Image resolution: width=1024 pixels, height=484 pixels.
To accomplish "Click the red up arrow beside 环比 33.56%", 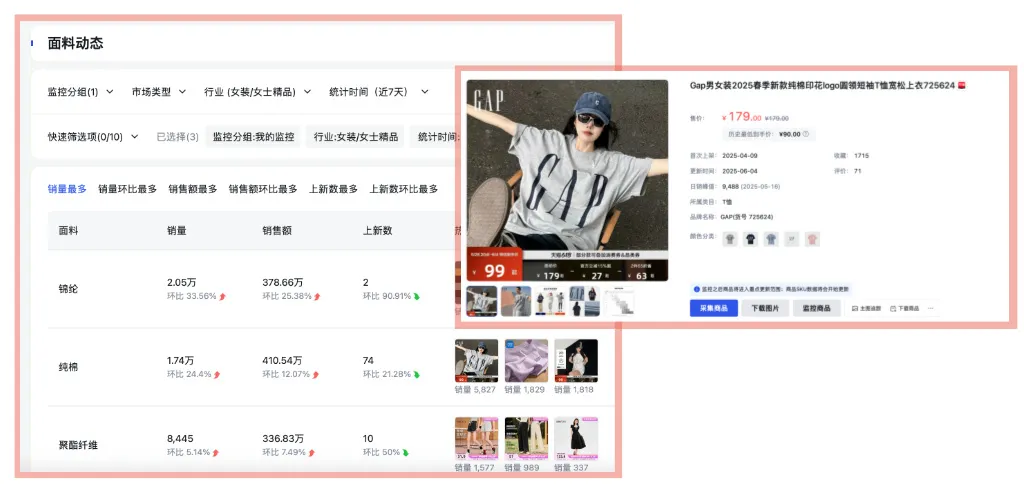I will pyautogui.click(x=222, y=296).
